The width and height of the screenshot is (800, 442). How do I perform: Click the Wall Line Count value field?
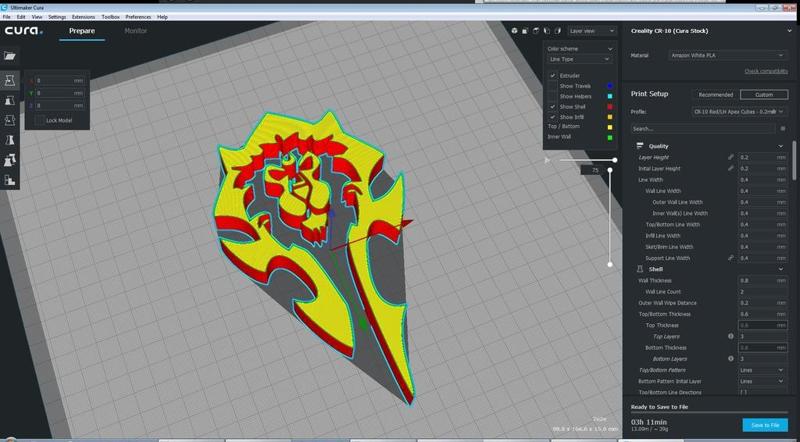tap(762, 291)
